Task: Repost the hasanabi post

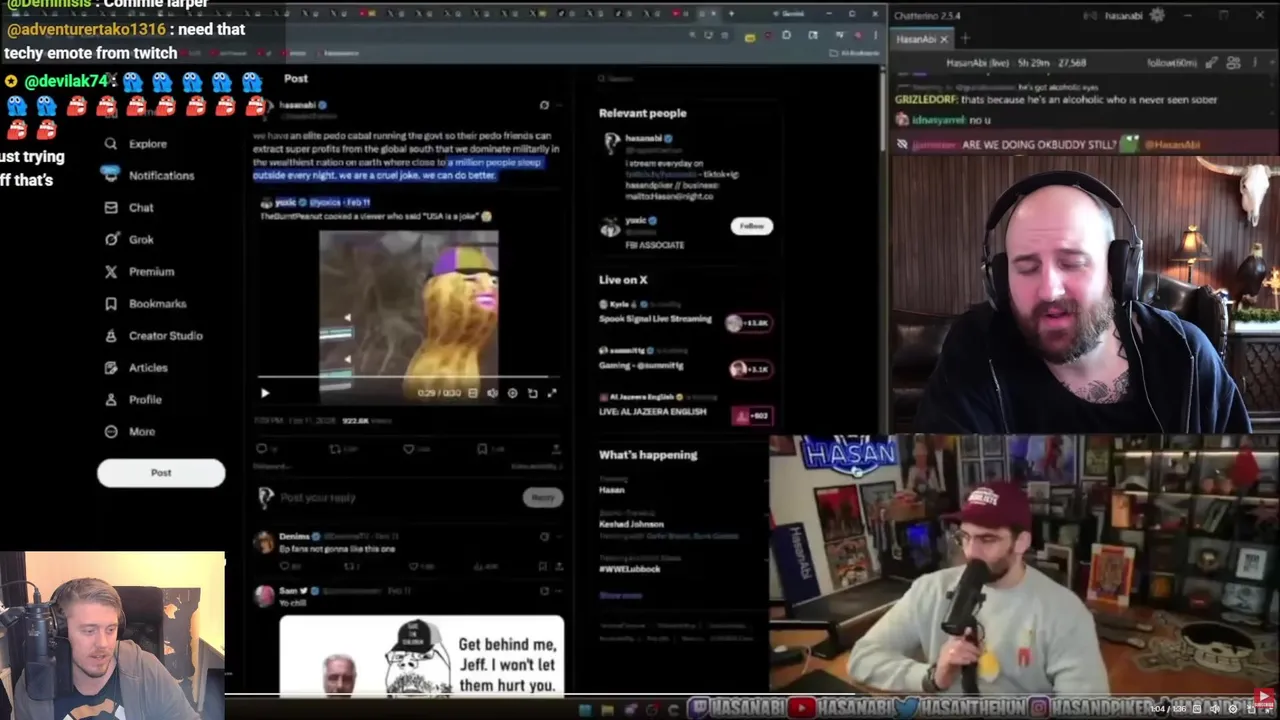Action: pos(335,449)
